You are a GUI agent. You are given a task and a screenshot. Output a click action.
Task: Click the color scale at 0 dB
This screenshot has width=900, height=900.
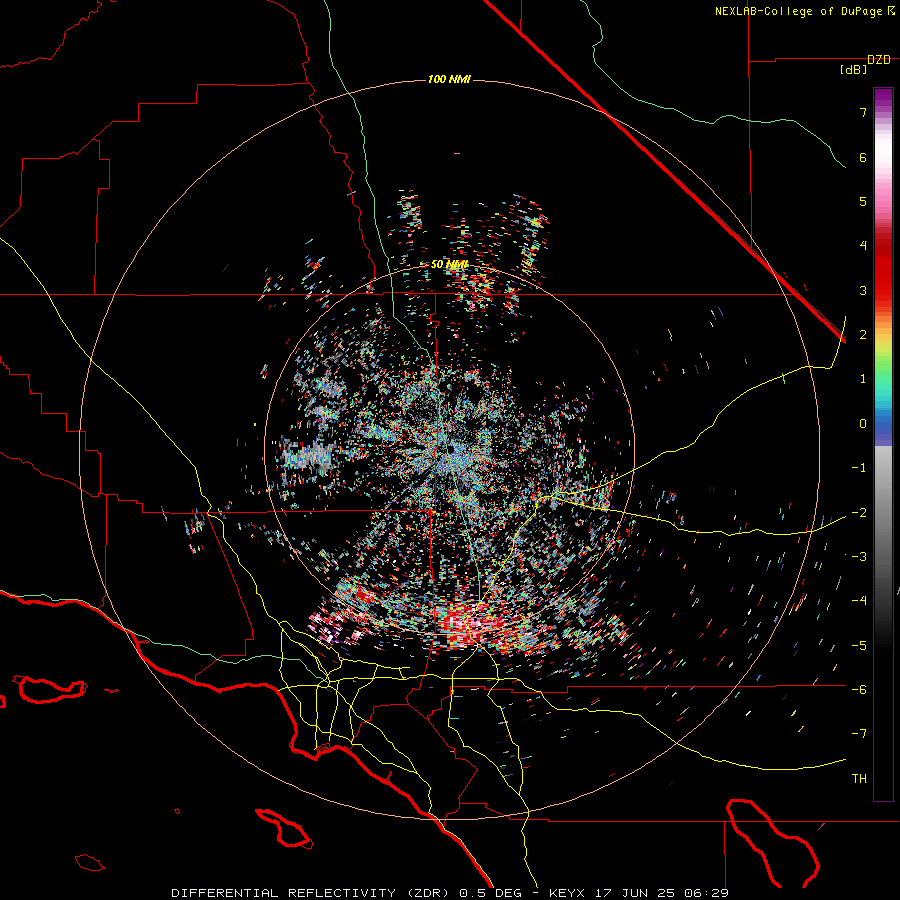click(883, 424)
